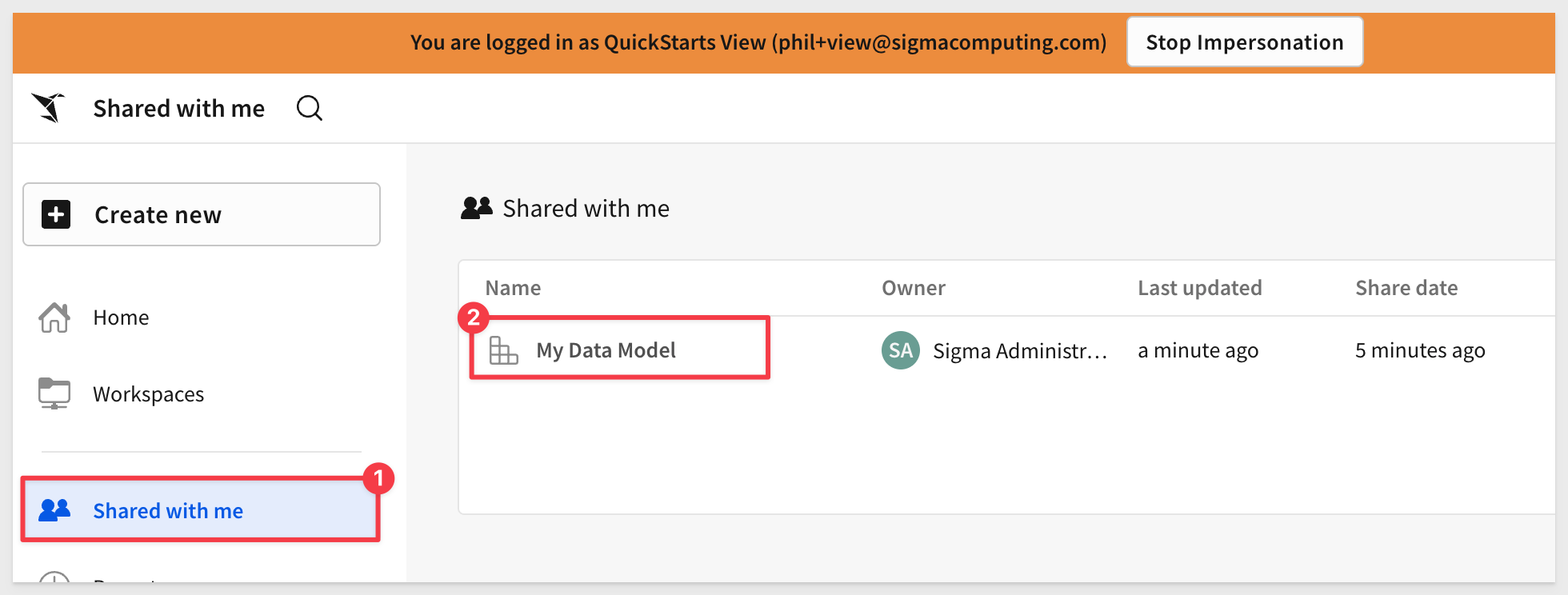Viewport: 1568px width, 595px height.
Task: Click the Sigma bird logo icon
Action: point(49,108)
